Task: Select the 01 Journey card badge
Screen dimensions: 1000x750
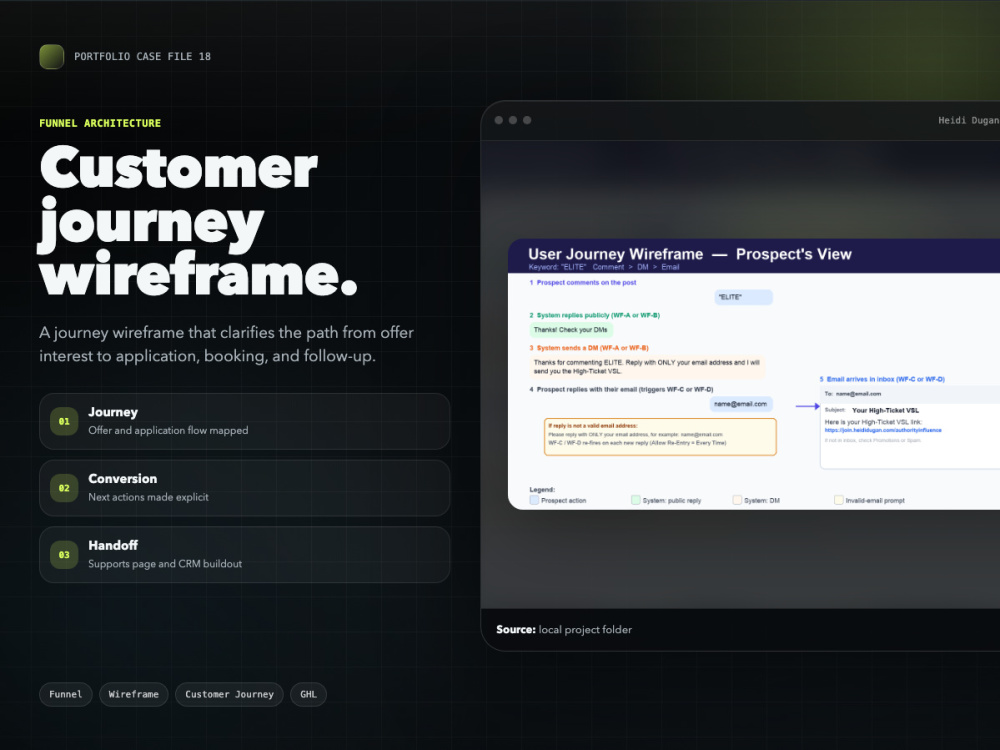Action: [x=64, y=422]
